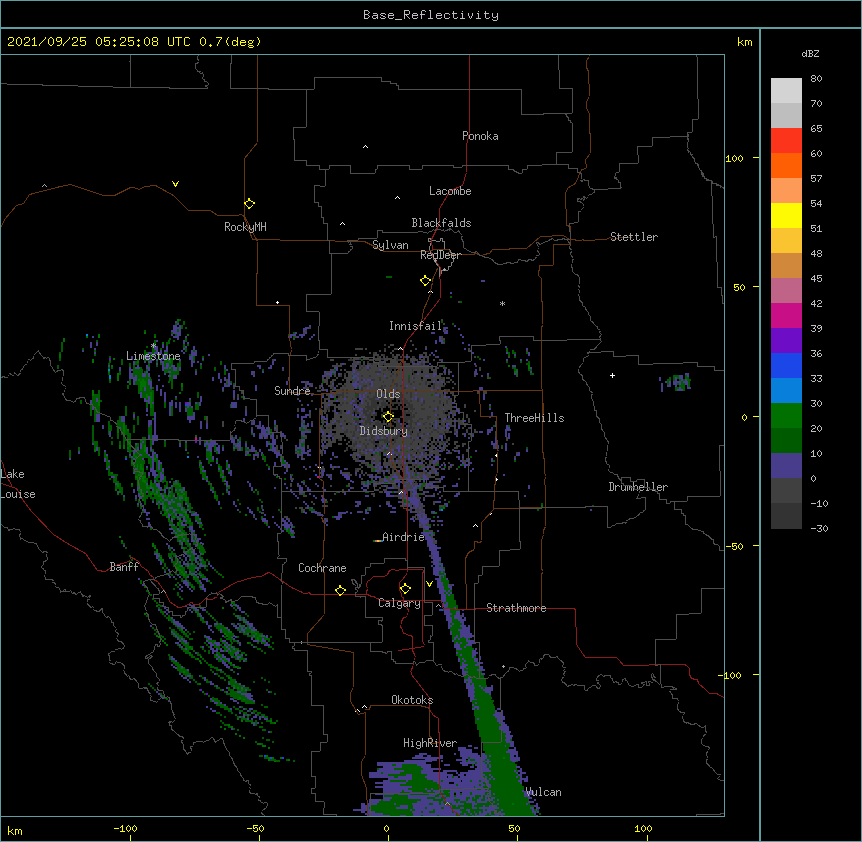The height and width of the screenshot is (842, 862).
Task: Click the Airdrie city label
Action: pos(403,537)
